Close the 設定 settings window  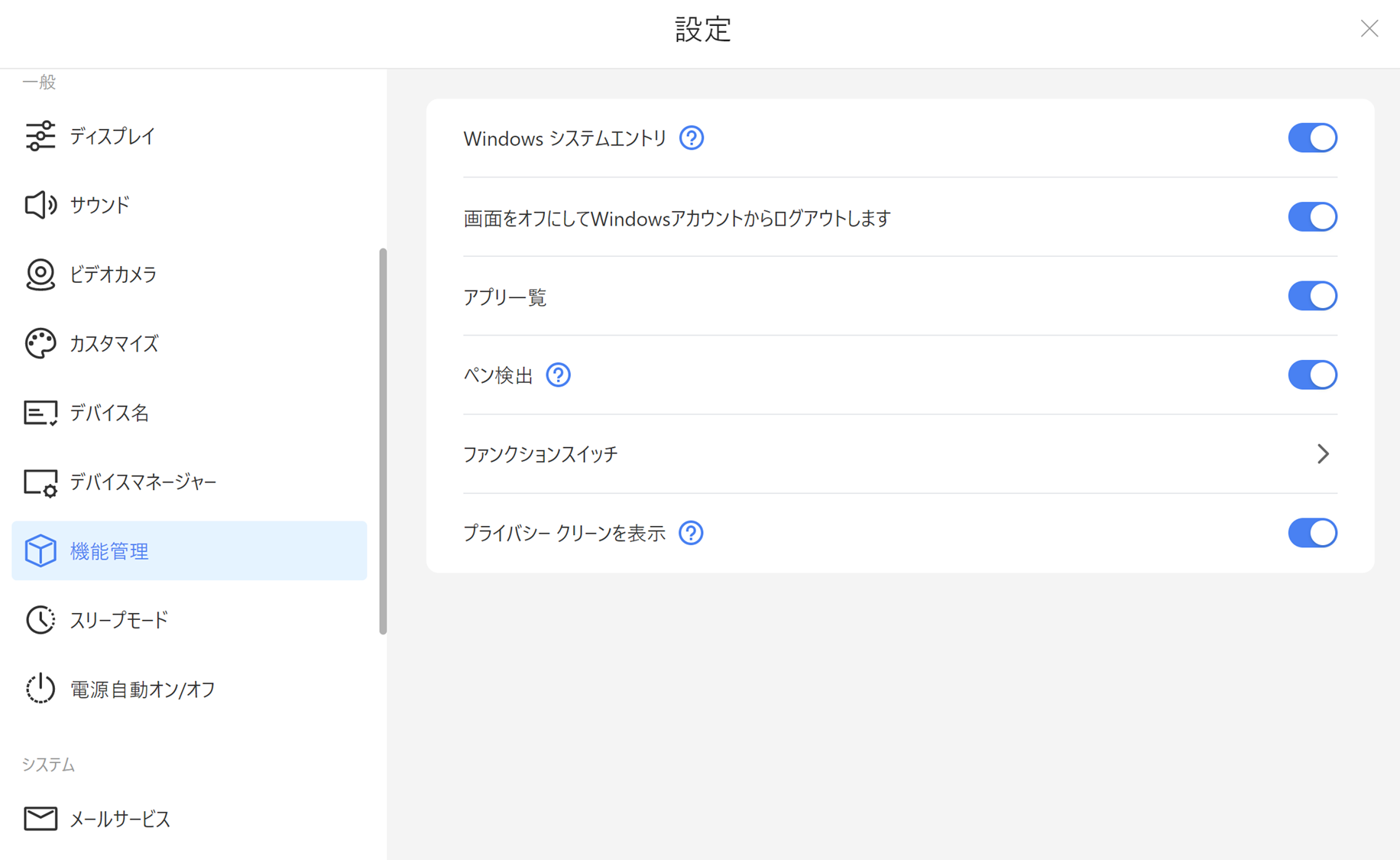(x=1369, y=29)
